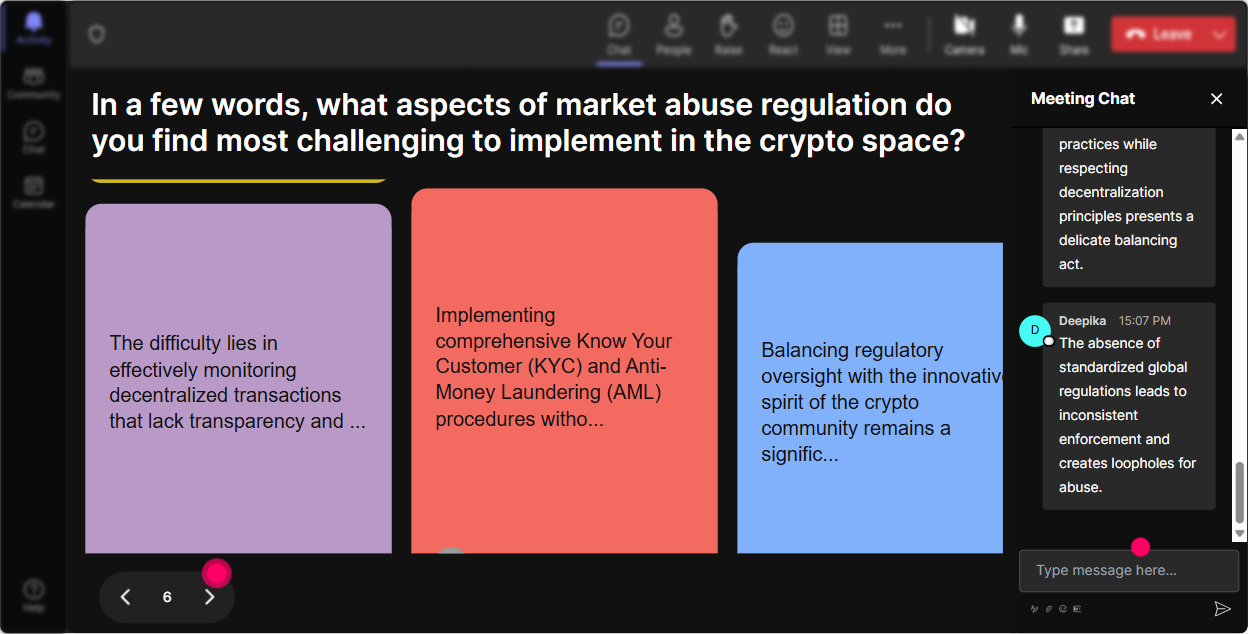Open the GIF picker in chat
Viewport: 1248px width, 634px height.
tap(1077, 608)
